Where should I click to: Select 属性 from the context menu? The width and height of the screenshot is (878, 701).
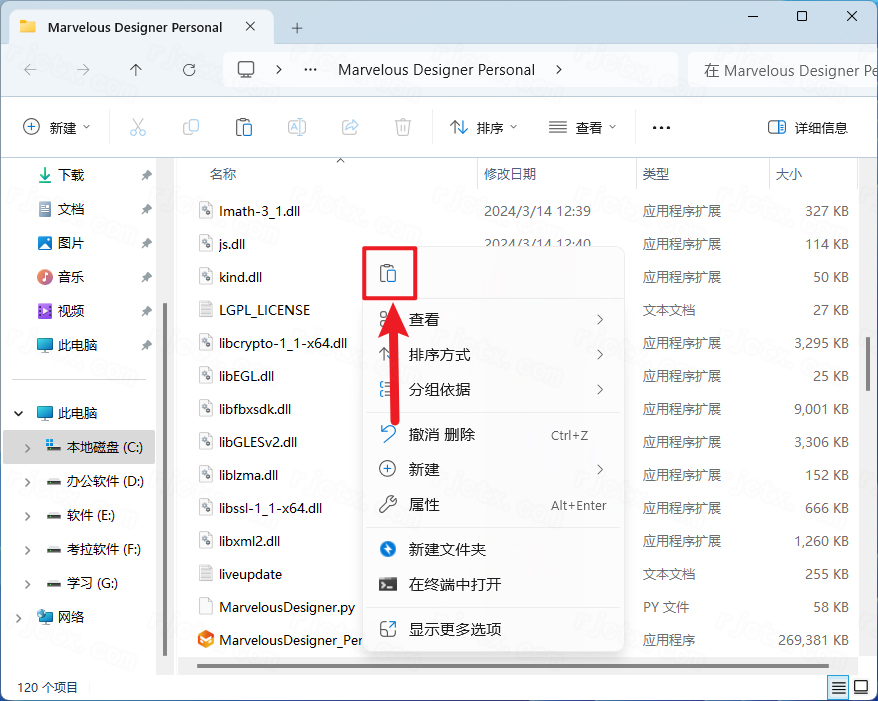[x=424, y=505]
